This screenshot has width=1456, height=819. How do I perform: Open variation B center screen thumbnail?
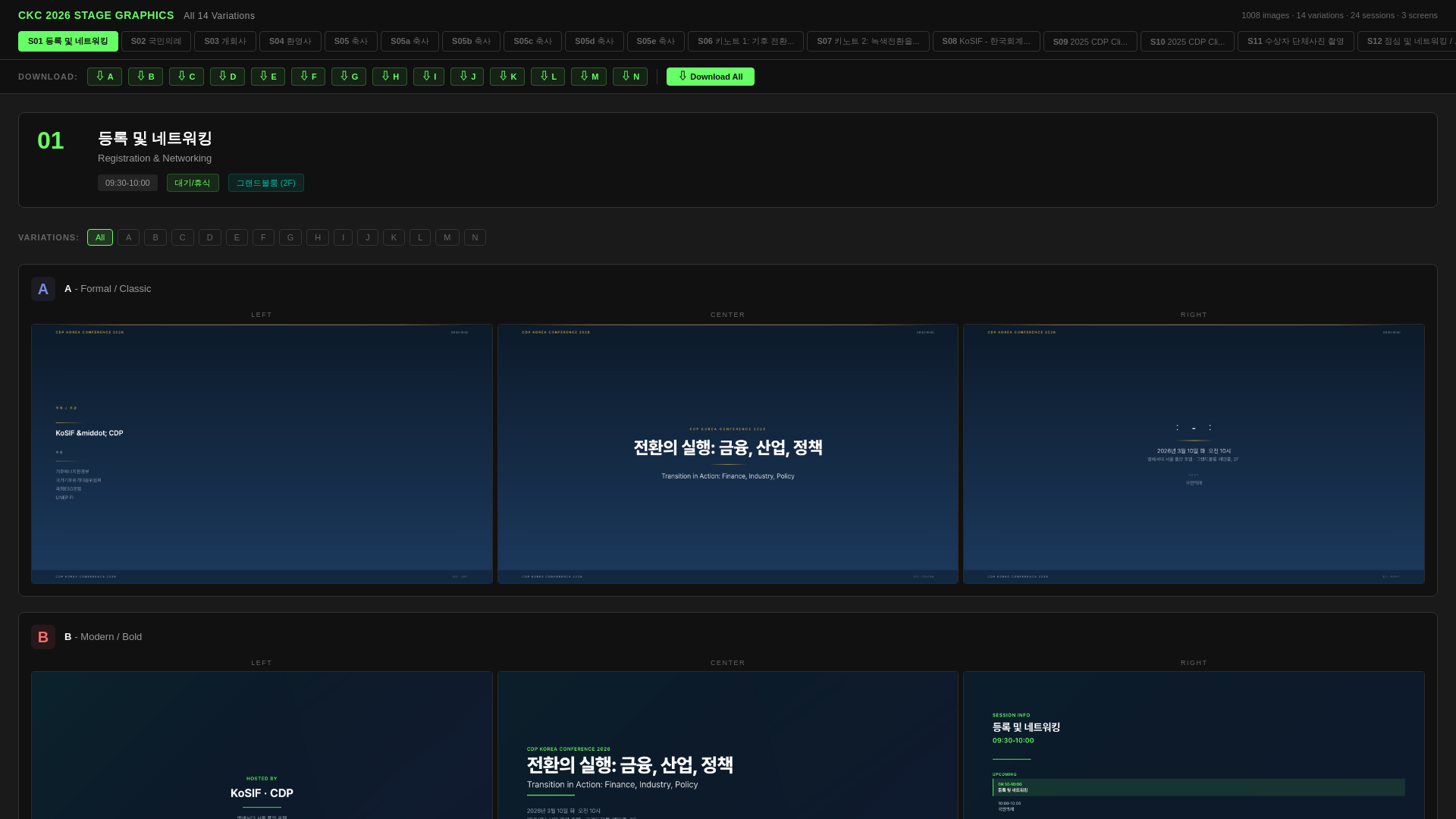tap(728, 745)
